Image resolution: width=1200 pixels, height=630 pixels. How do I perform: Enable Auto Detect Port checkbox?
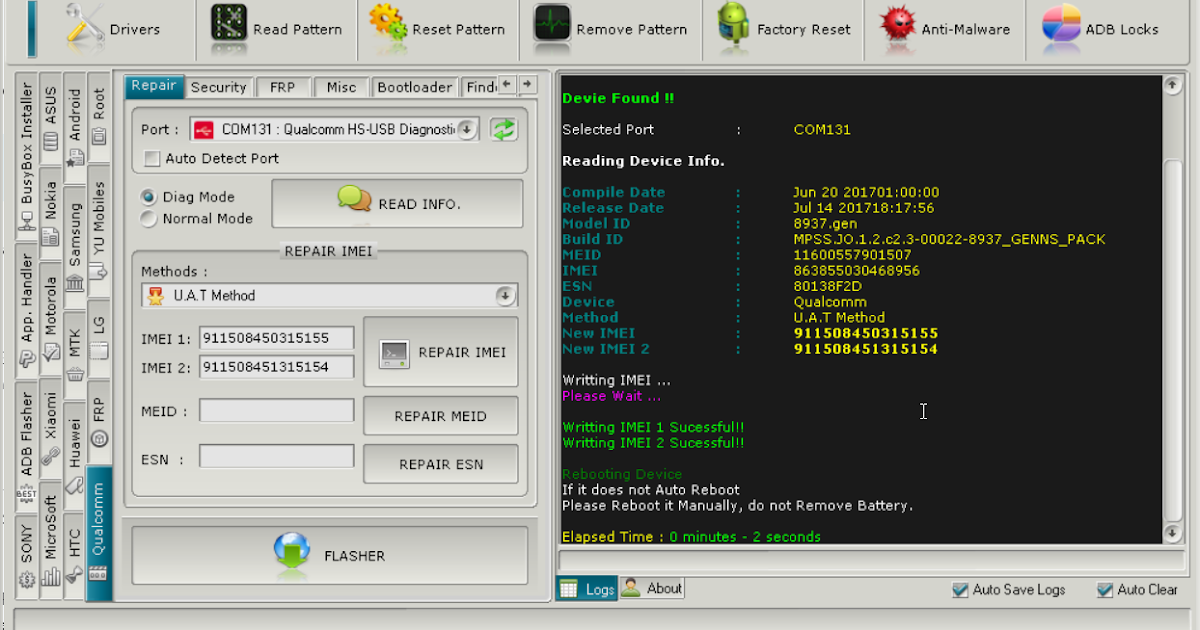tap(152, 158)
